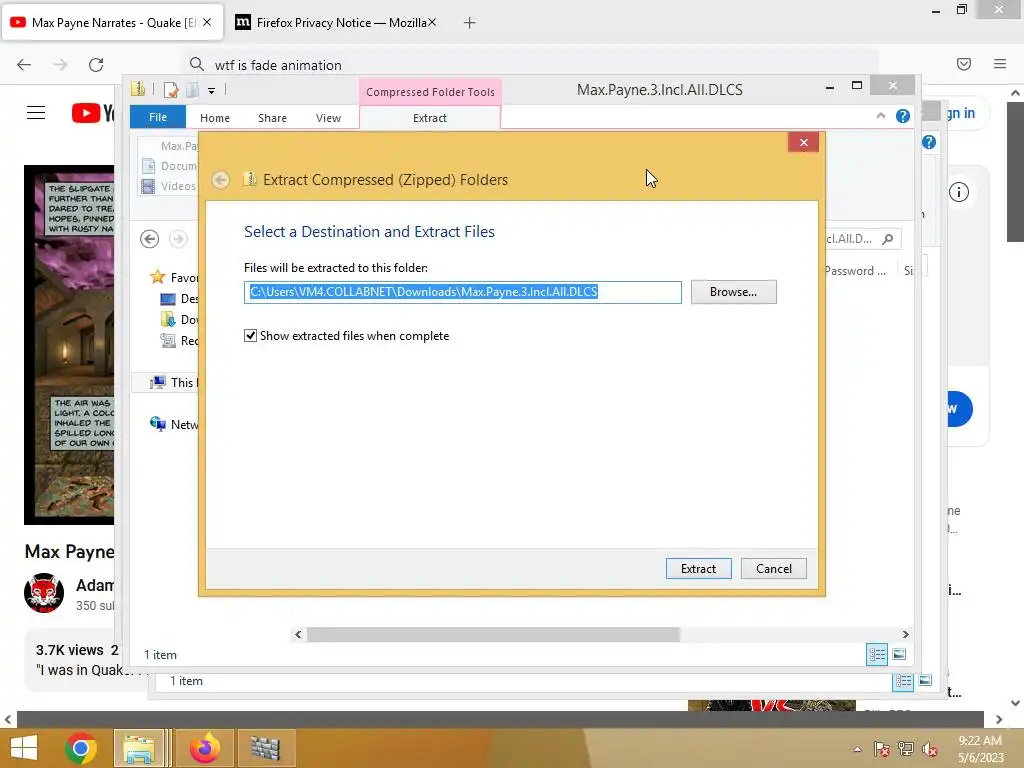Close the Firefox Privacy Notice tab
Viewport: 1024px width, 768px height.
tap(432, 22)
